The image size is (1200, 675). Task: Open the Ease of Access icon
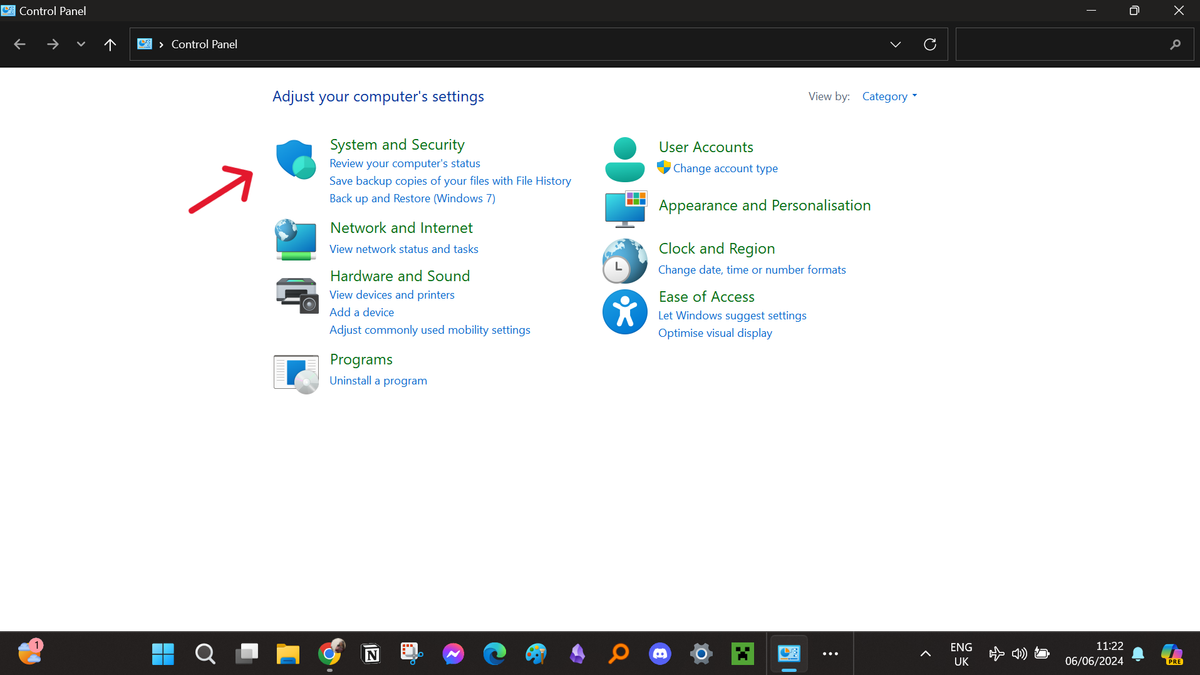click(625, 312)
